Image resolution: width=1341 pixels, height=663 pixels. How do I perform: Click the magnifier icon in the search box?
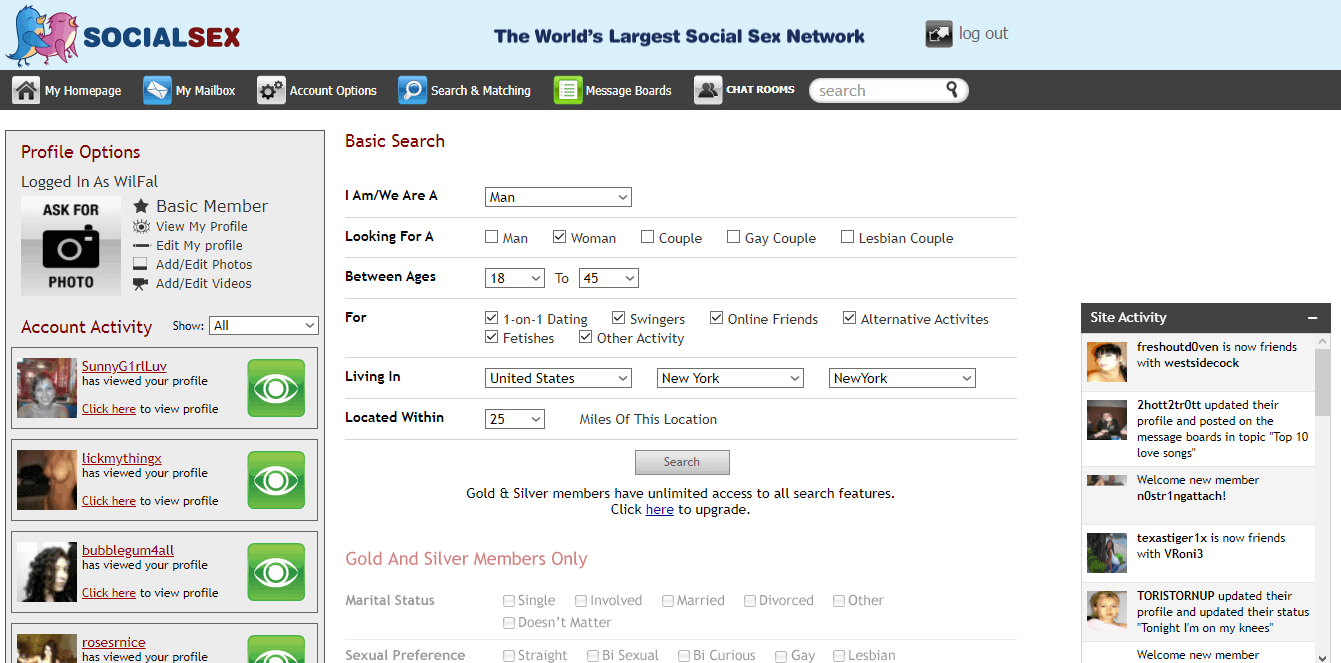coord(952,89)
